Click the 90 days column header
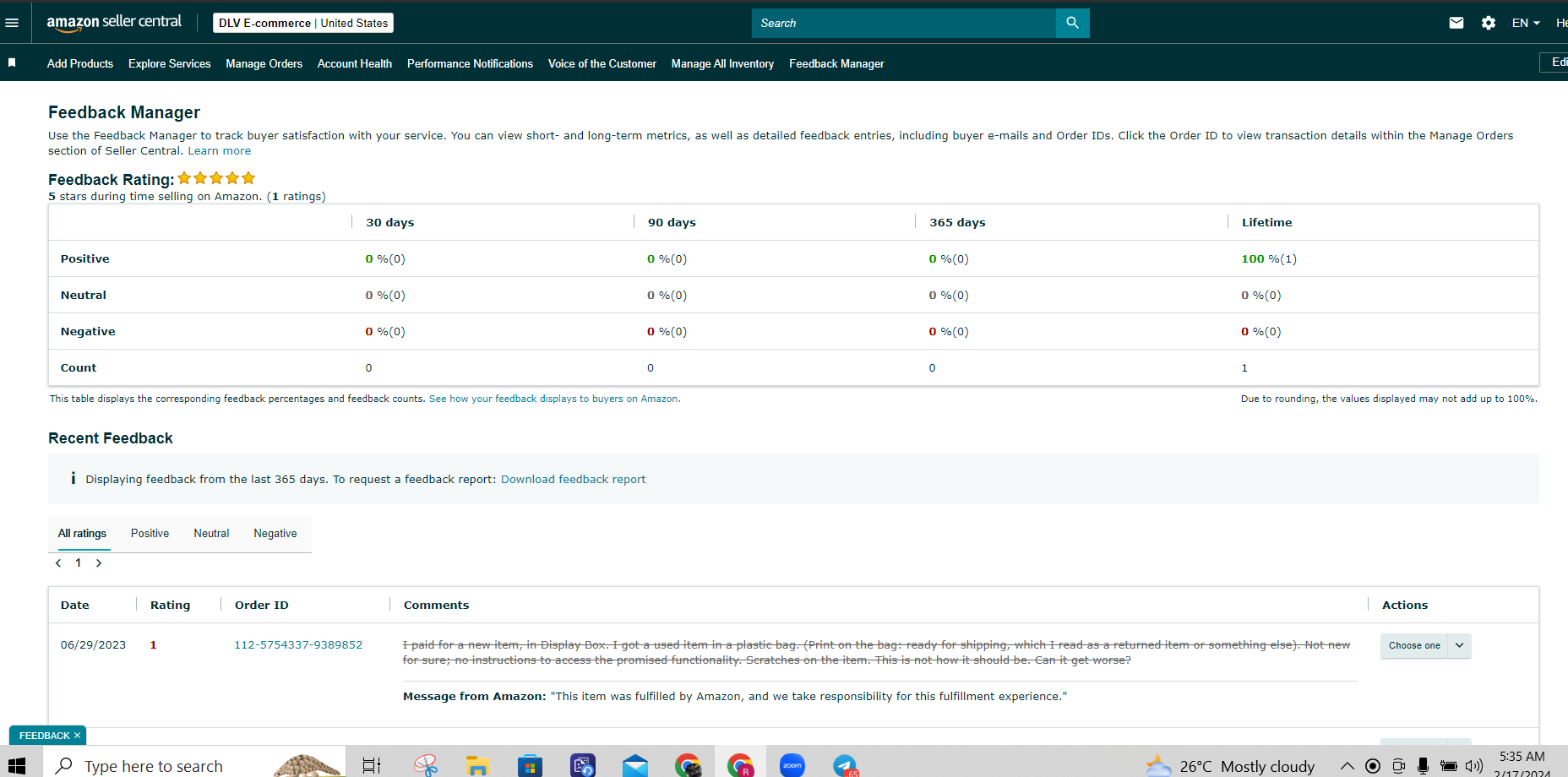Image resolution: width=1568 pixels, height=777 pixels. click(x=672, y=222)
